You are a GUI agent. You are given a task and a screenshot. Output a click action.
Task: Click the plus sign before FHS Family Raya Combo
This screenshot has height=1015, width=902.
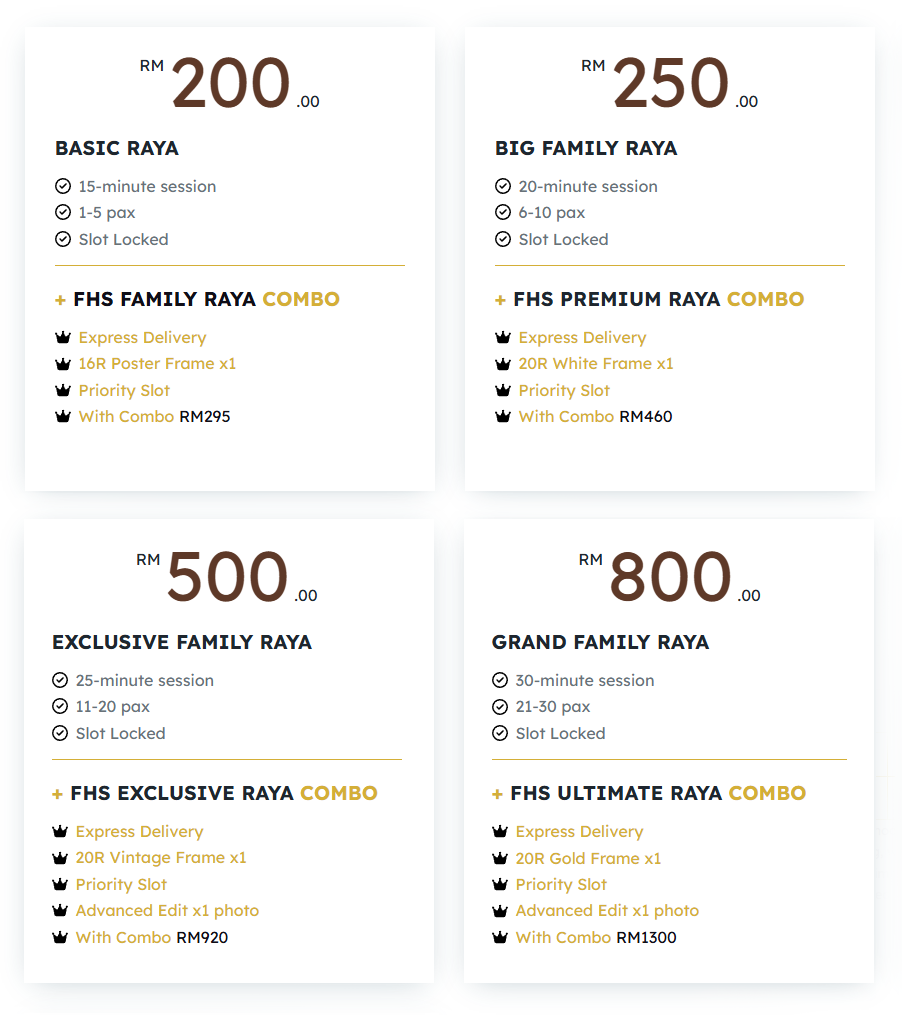click(x=60, y=299)
